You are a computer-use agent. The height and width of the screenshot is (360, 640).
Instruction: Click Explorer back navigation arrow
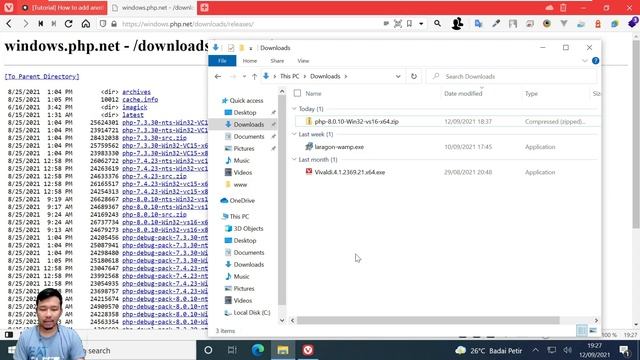(218, 76)
